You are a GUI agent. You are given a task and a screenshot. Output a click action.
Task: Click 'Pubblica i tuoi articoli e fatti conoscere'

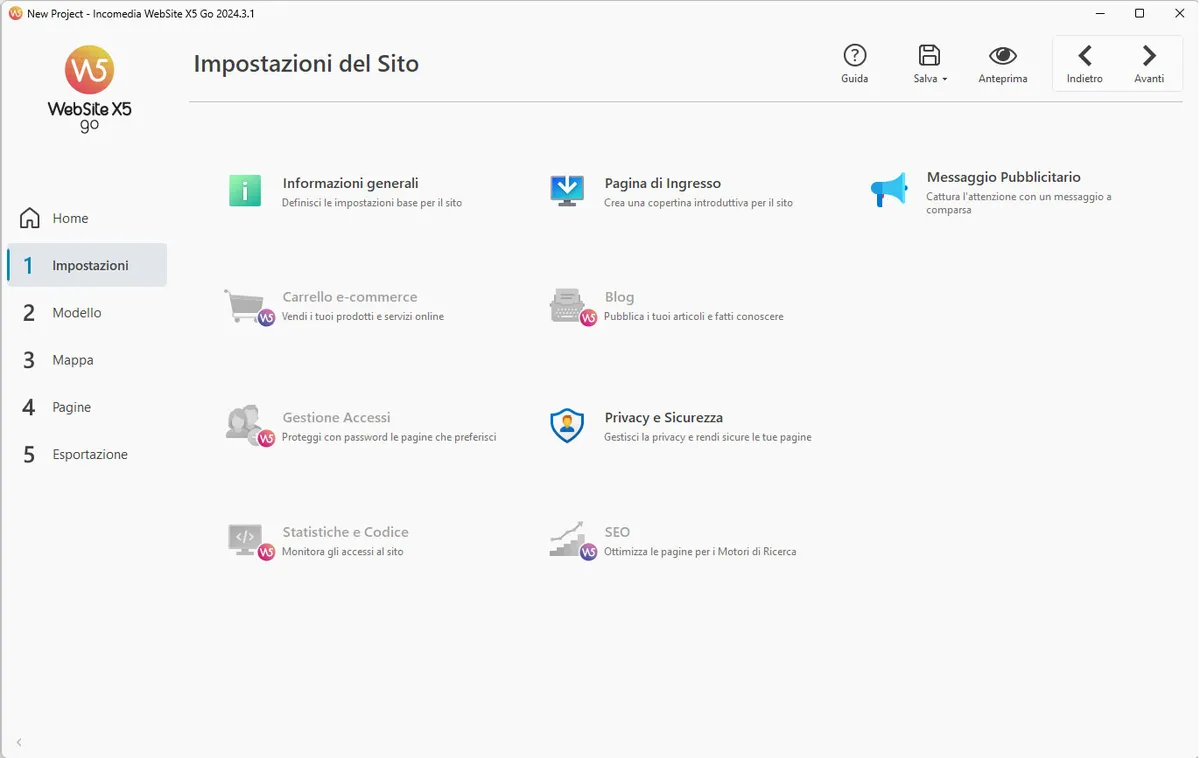click(x=694, y=317)
